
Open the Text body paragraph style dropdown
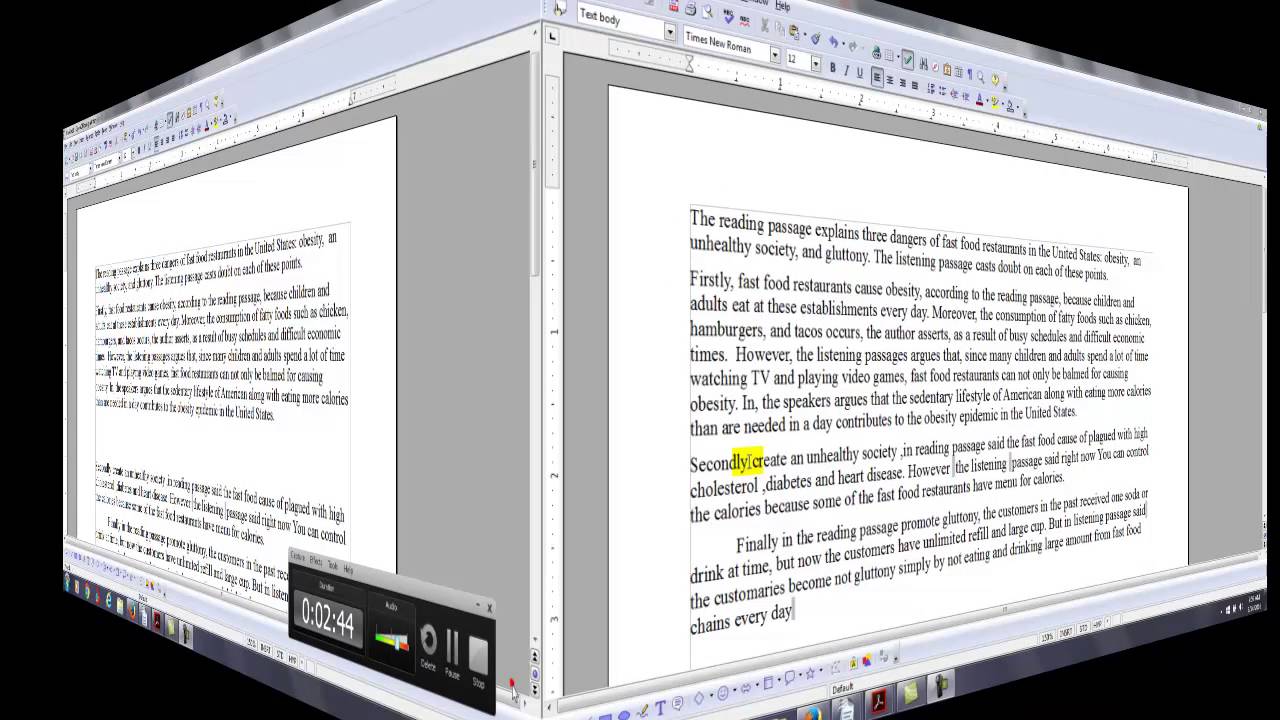(670, 30)
